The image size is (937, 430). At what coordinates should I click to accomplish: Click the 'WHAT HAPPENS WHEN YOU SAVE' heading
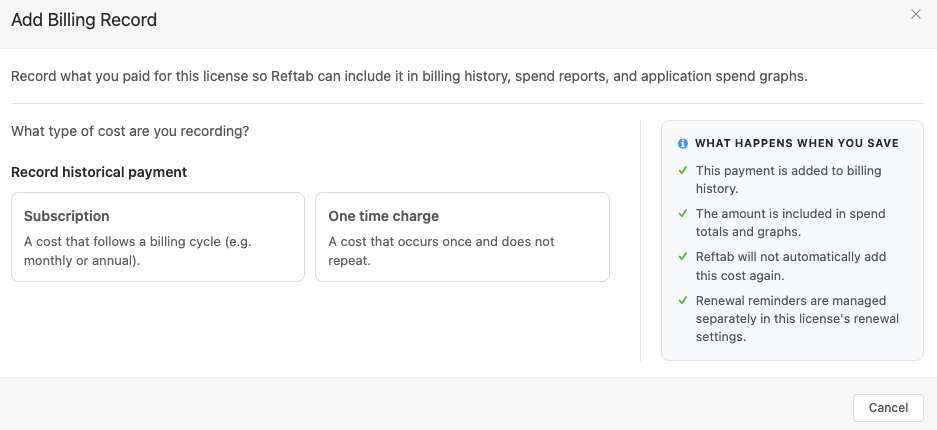point(797,143)
